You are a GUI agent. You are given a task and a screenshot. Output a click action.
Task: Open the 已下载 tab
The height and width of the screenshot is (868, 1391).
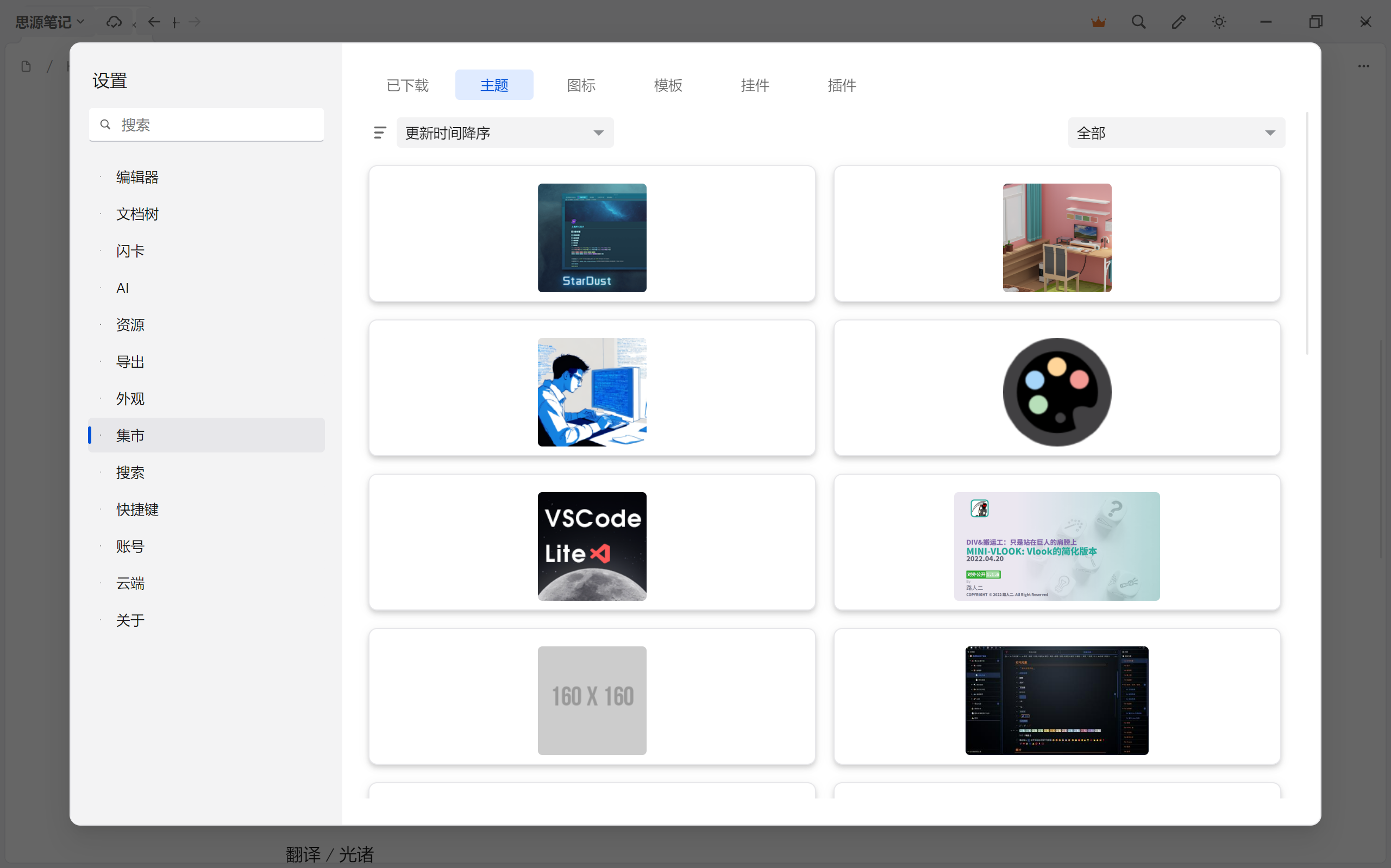(x=407, y=84)
